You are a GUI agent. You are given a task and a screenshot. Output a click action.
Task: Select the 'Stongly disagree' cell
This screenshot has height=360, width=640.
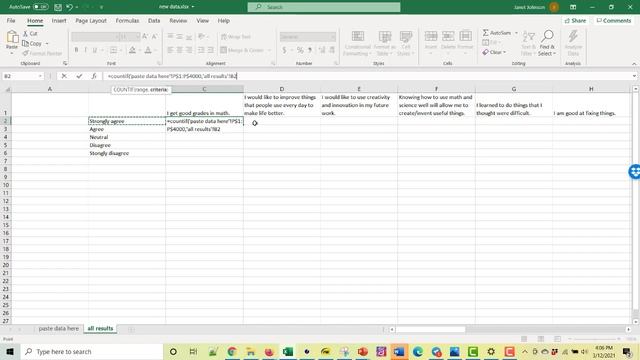127,153
